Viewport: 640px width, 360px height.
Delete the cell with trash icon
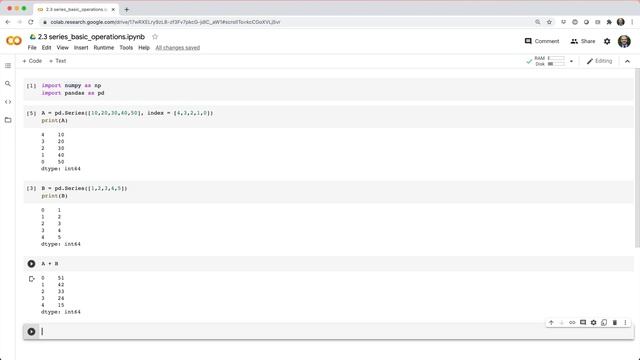point(615,322)
